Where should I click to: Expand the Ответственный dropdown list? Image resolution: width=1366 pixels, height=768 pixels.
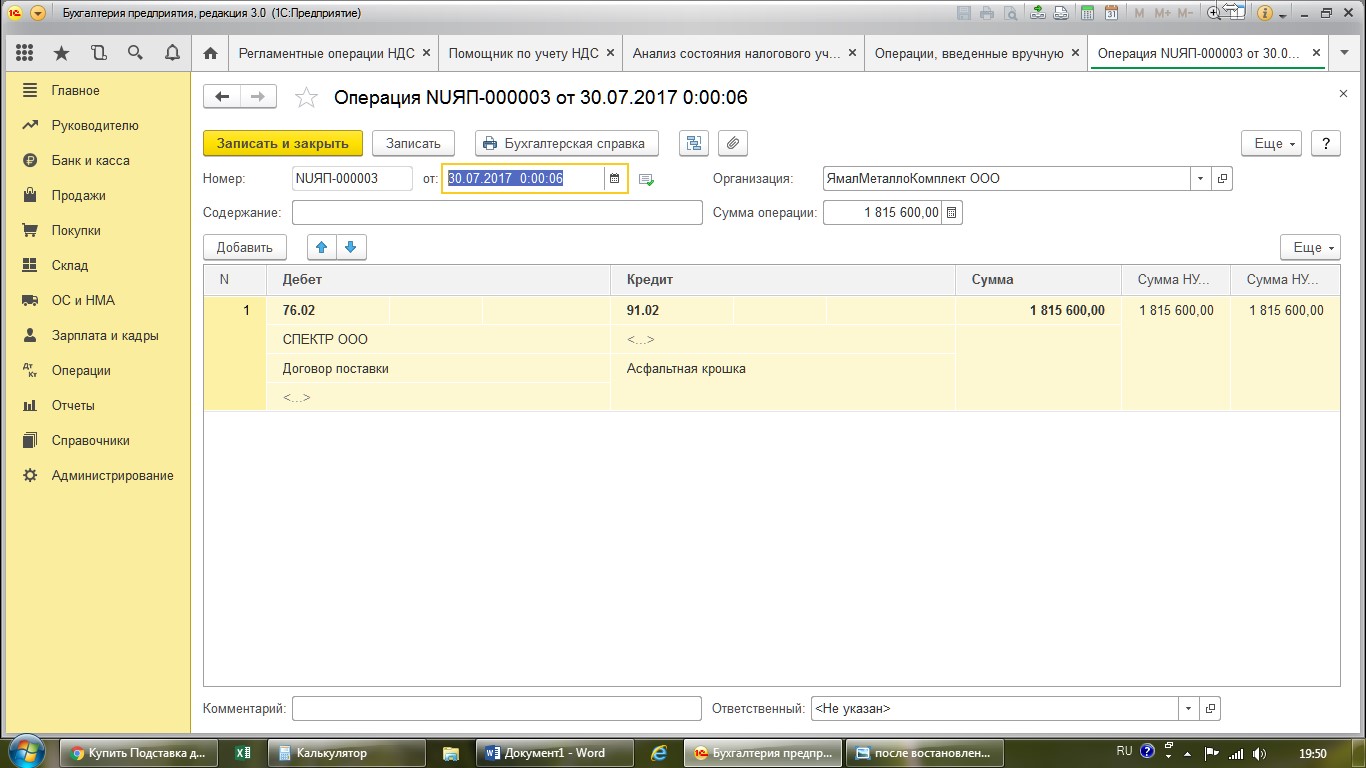1188,708
